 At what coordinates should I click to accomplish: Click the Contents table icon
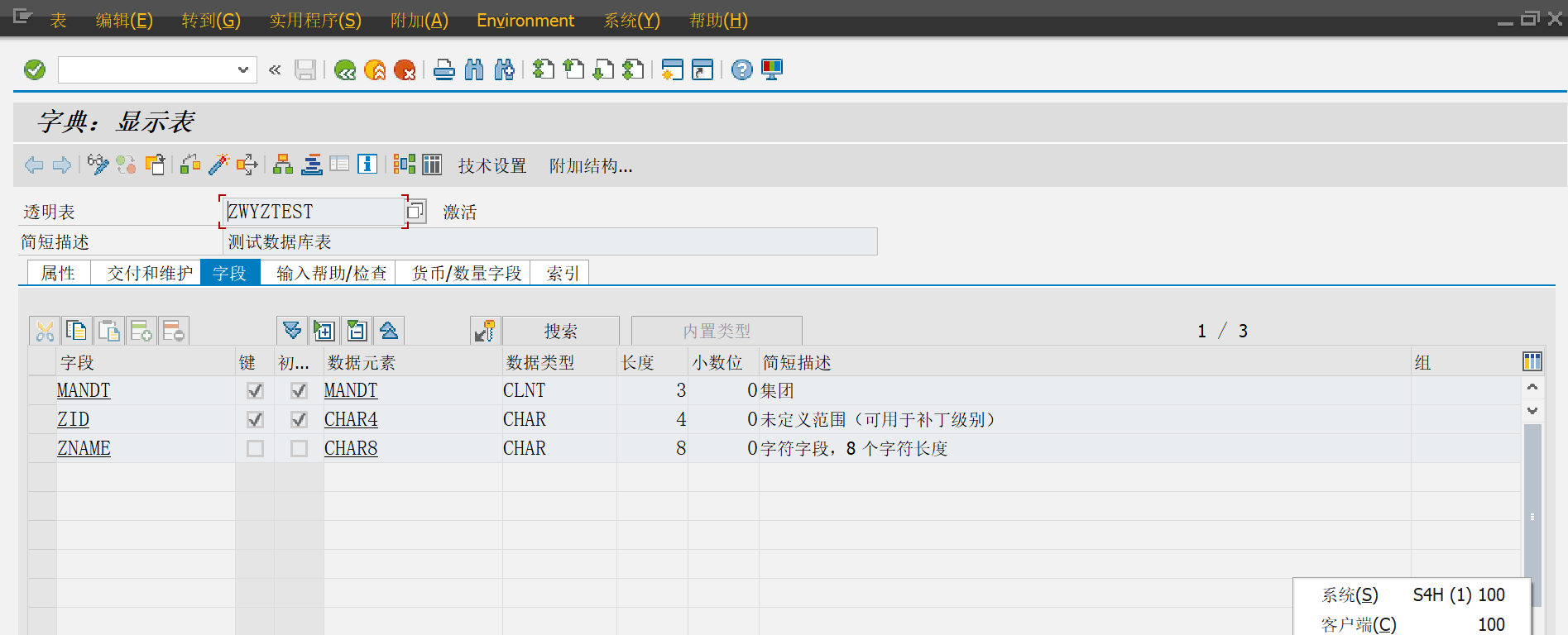[x=432, y=165]
